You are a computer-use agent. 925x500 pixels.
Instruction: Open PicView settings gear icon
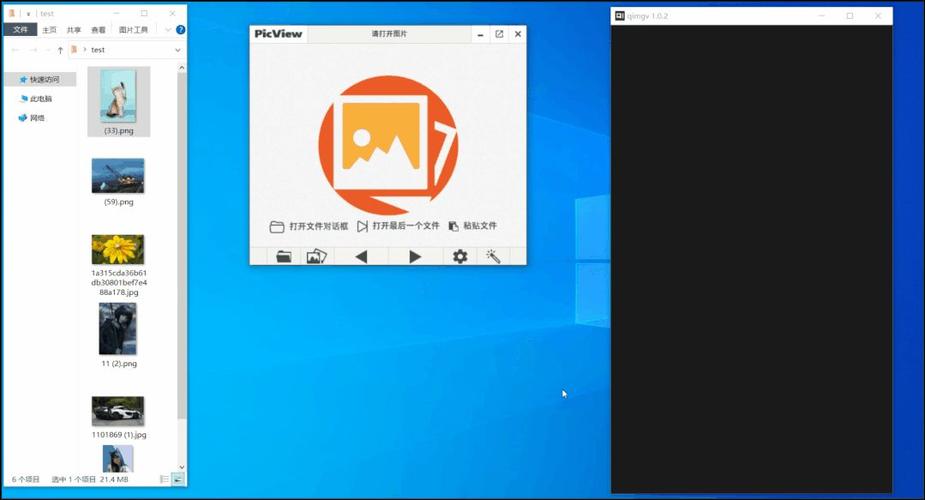click(x=460, y=256)
